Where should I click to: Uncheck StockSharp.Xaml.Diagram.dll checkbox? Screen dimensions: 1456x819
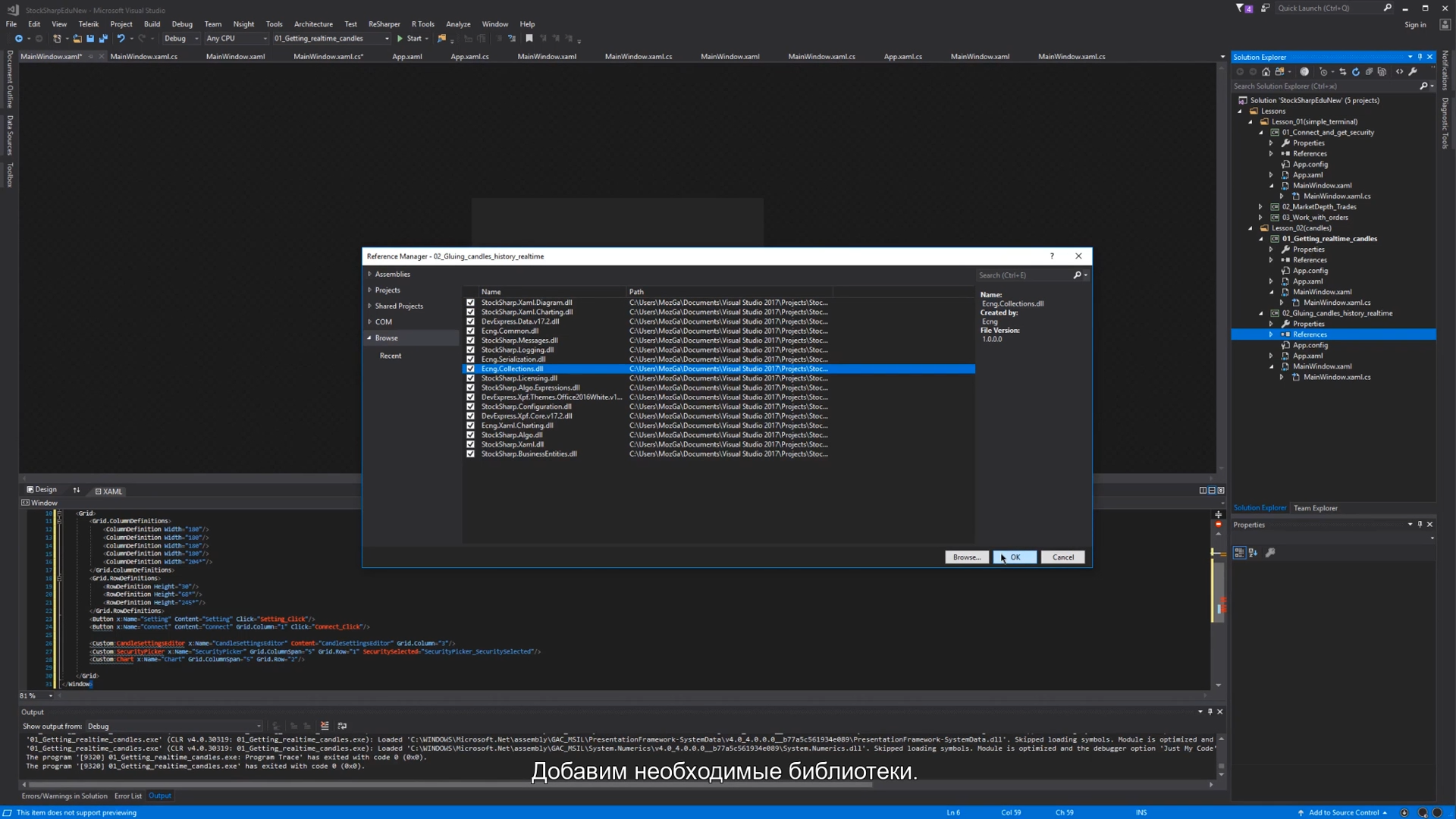[470, 303]
